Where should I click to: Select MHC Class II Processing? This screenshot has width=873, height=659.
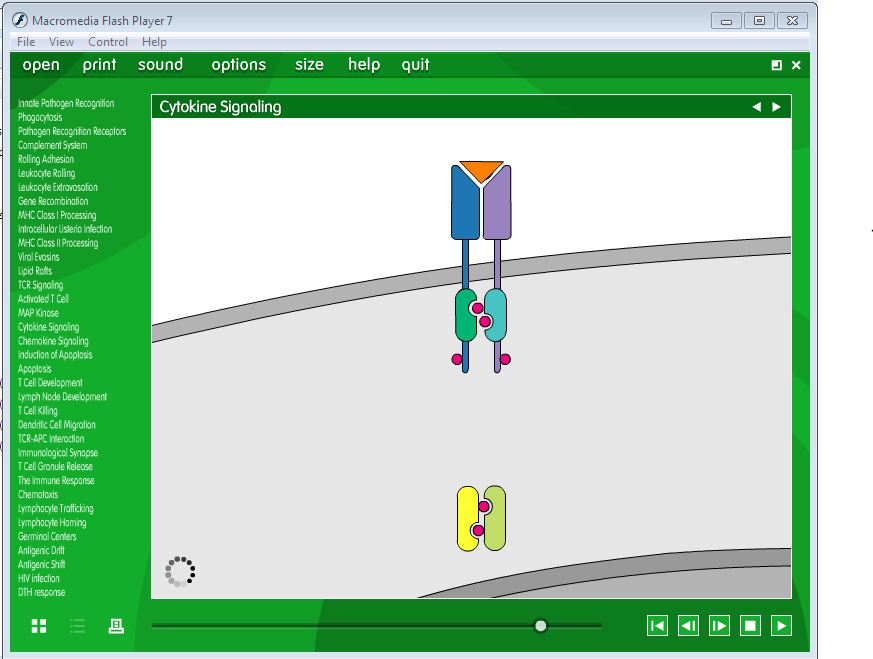click(x=58, y=243)
